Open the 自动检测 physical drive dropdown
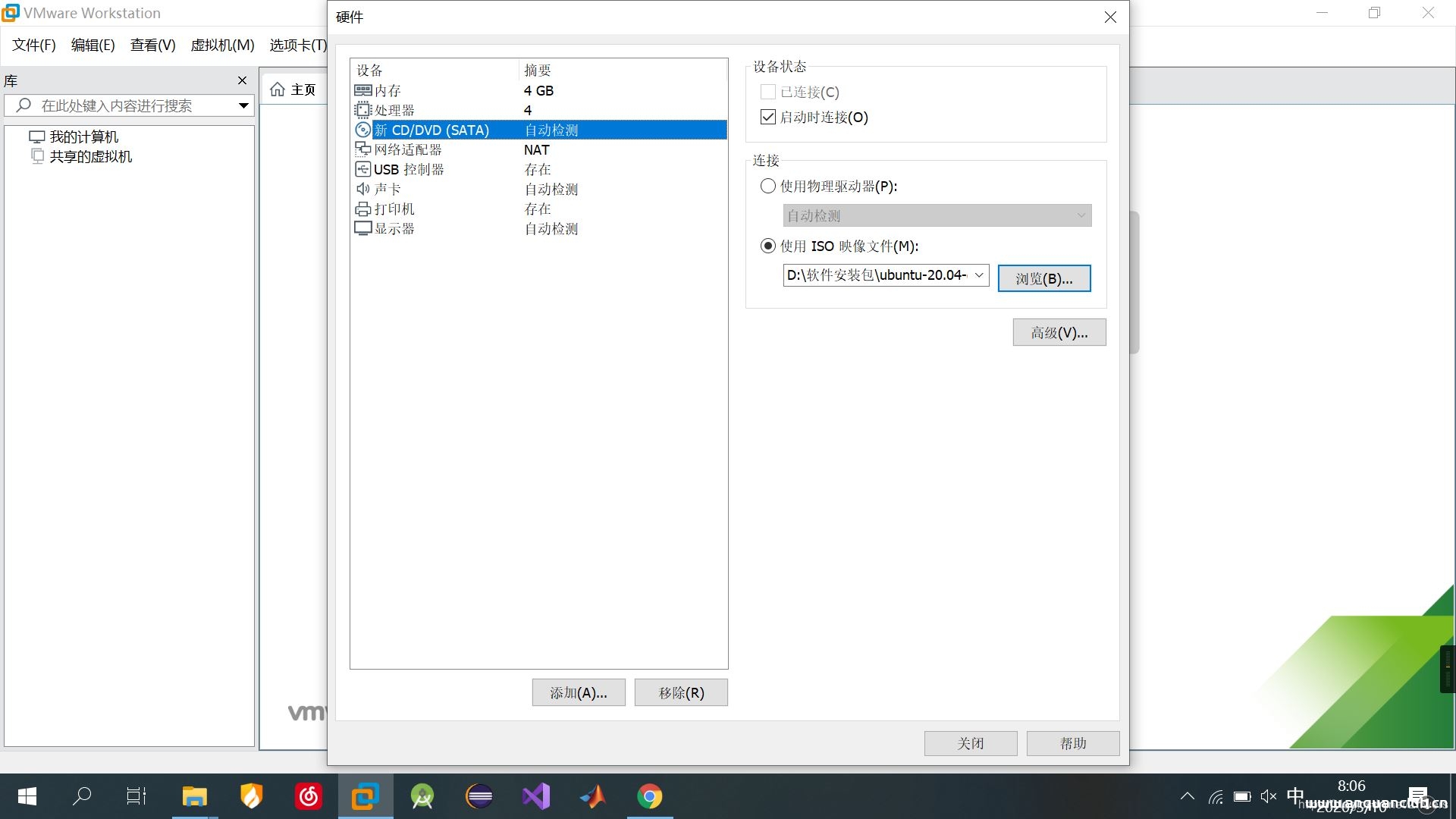This screenshot has width=1456, height=819. tap(1080, 215)
